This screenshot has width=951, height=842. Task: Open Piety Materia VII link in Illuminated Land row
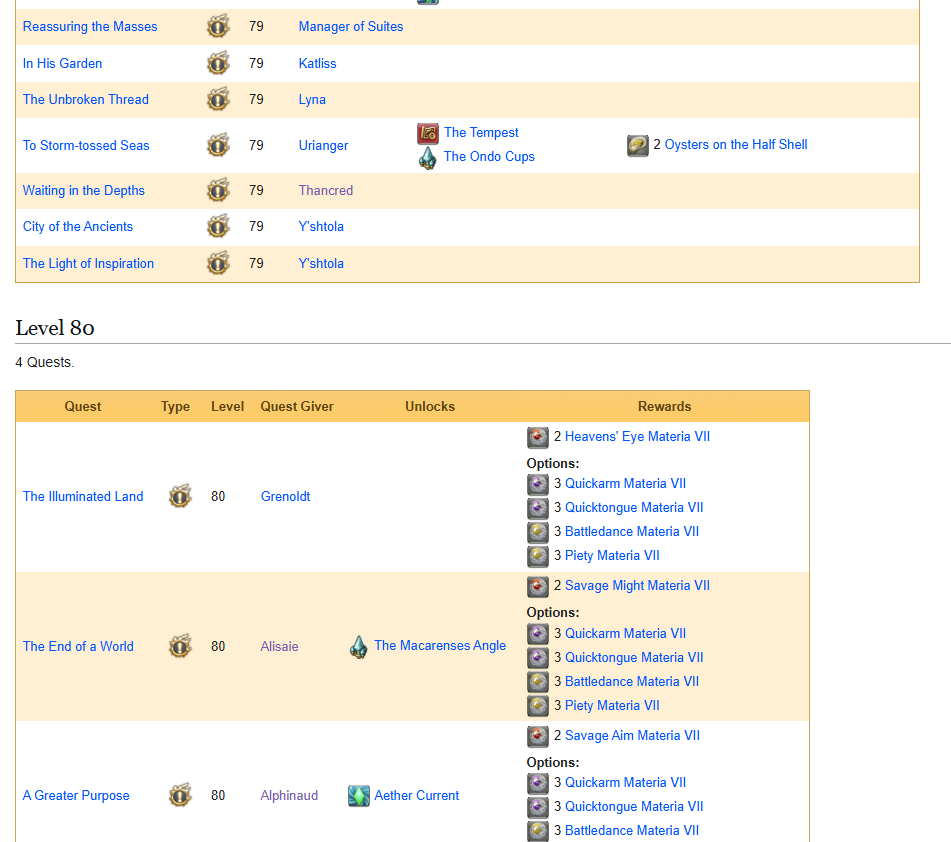[612, 555]
